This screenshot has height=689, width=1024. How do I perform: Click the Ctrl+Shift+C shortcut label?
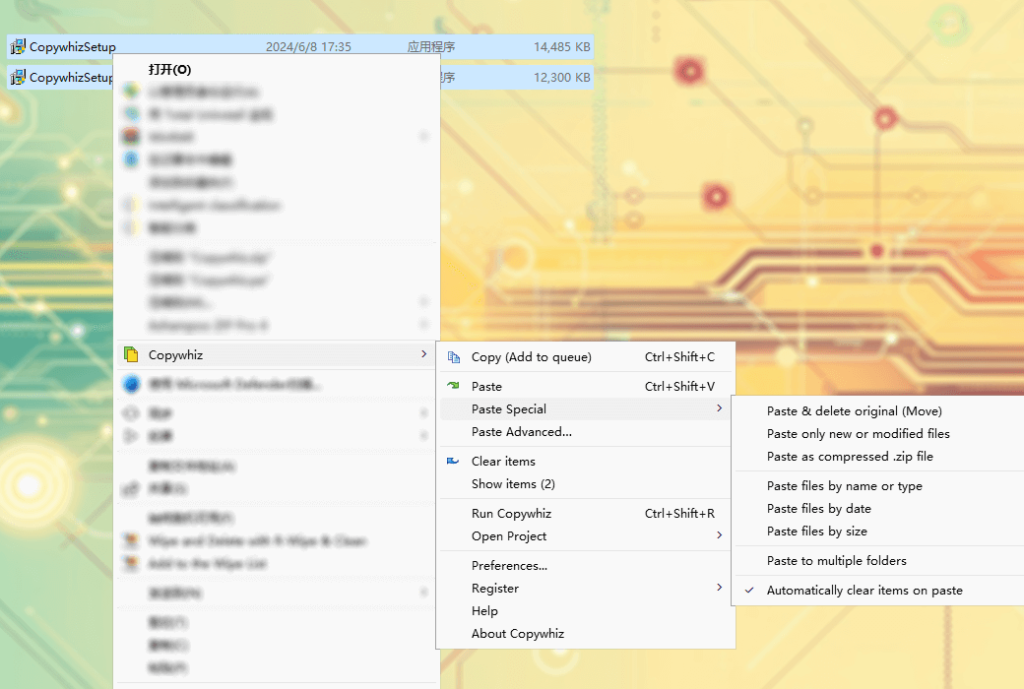tap(679, 357)
